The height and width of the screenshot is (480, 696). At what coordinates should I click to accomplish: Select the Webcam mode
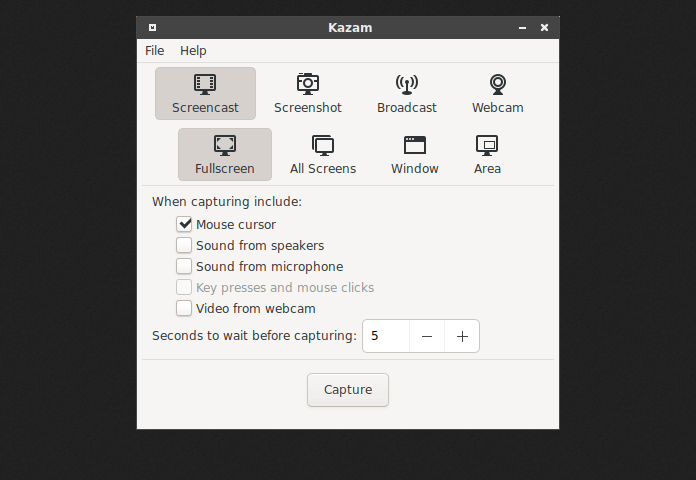[498, 94]
